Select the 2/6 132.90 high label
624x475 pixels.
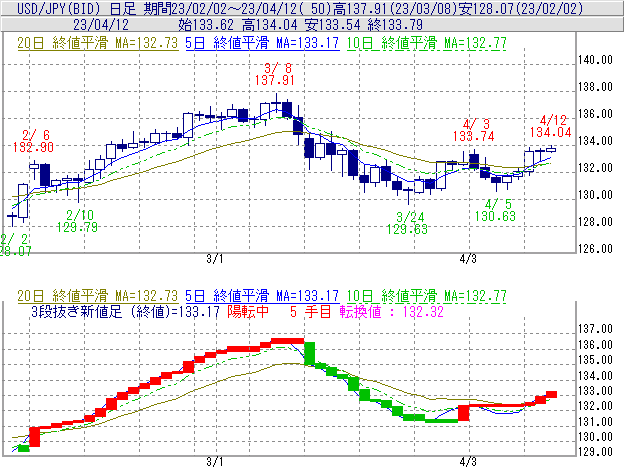[33, 141]
